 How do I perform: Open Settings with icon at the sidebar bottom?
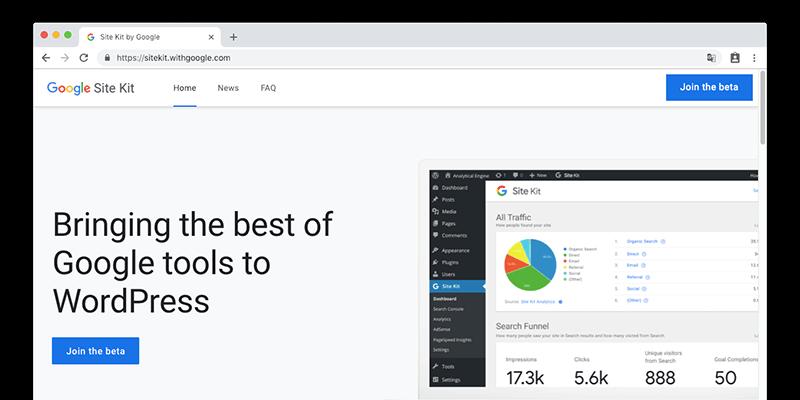click(x=458, y=380)
